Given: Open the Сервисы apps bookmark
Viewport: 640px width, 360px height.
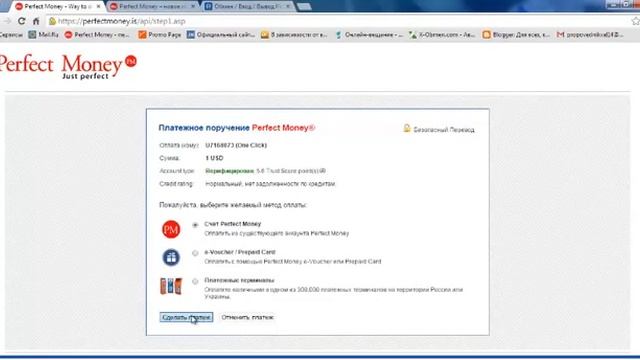Looking at the screenshot, I should [x=11, y=35].
